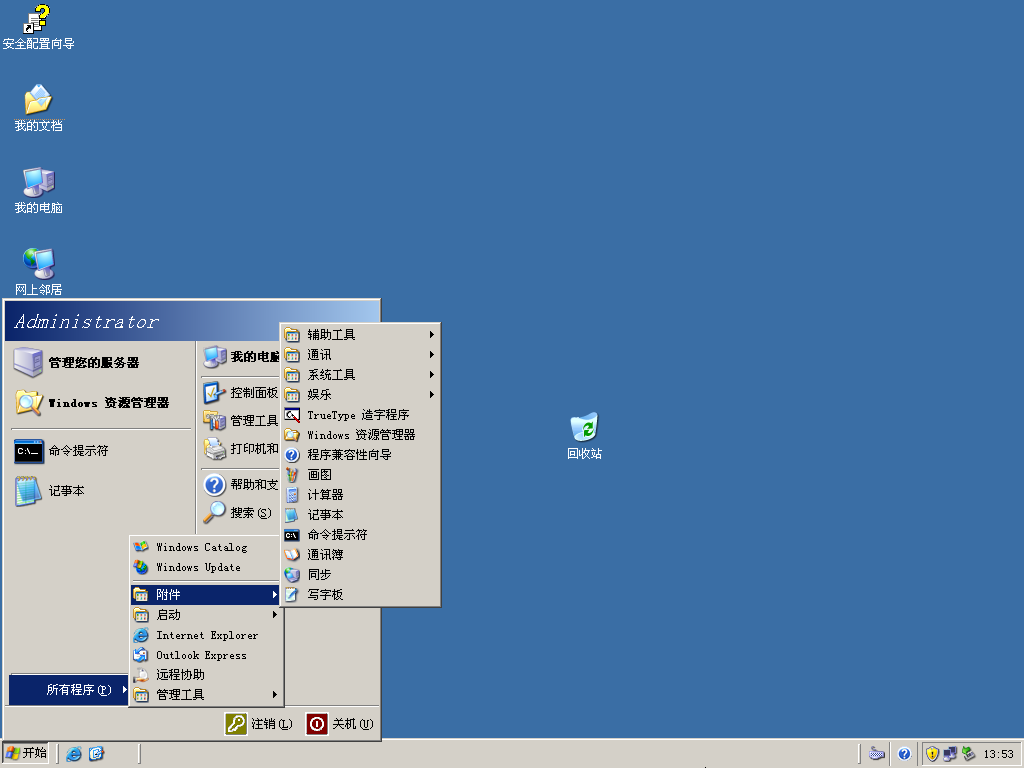Select the 我的文档 desktop icon
1024x768 pixels.
pos(38,108)
